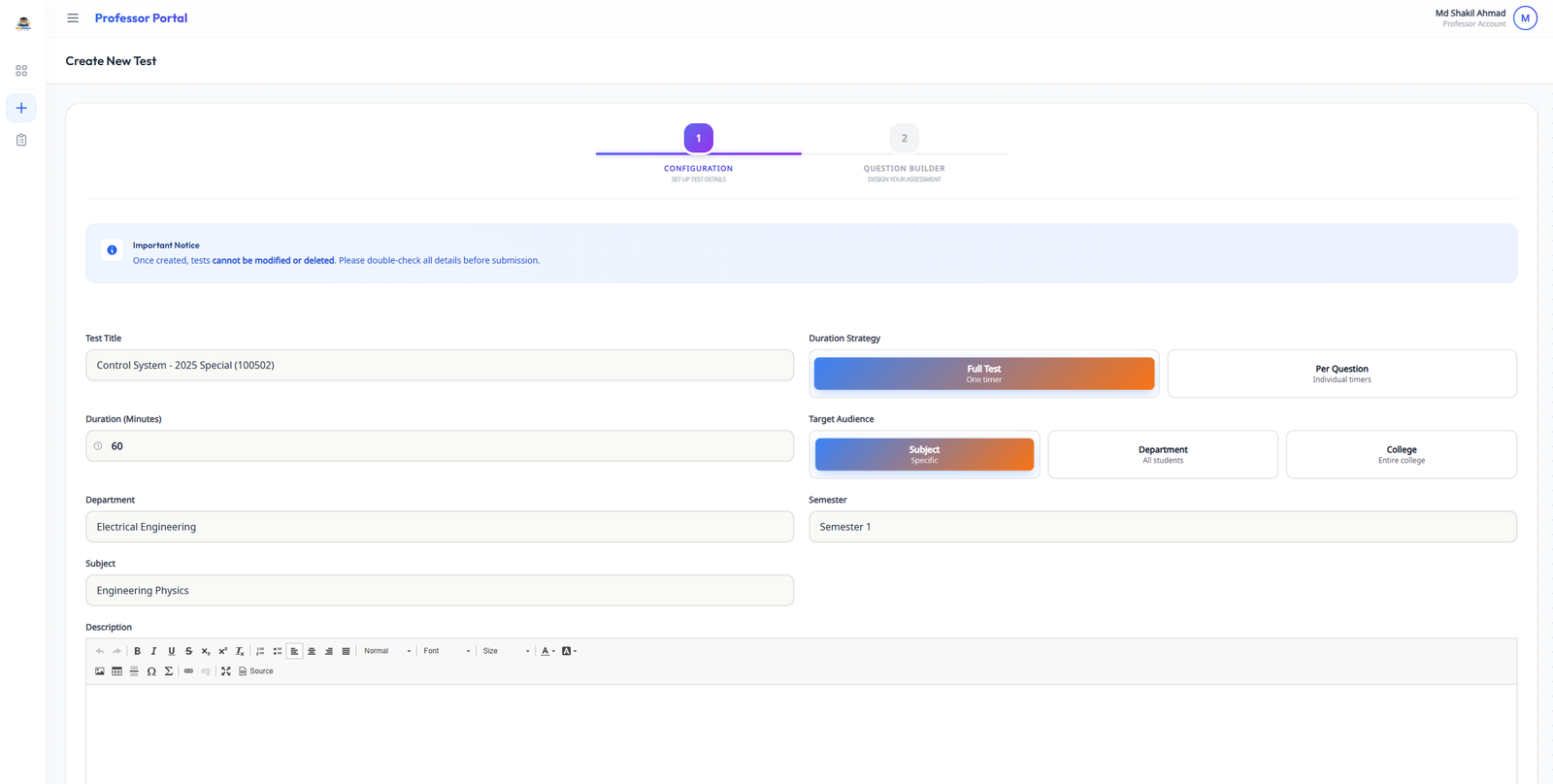Choose Department as target audience
1553x784 pixels.
(1163, 454)
